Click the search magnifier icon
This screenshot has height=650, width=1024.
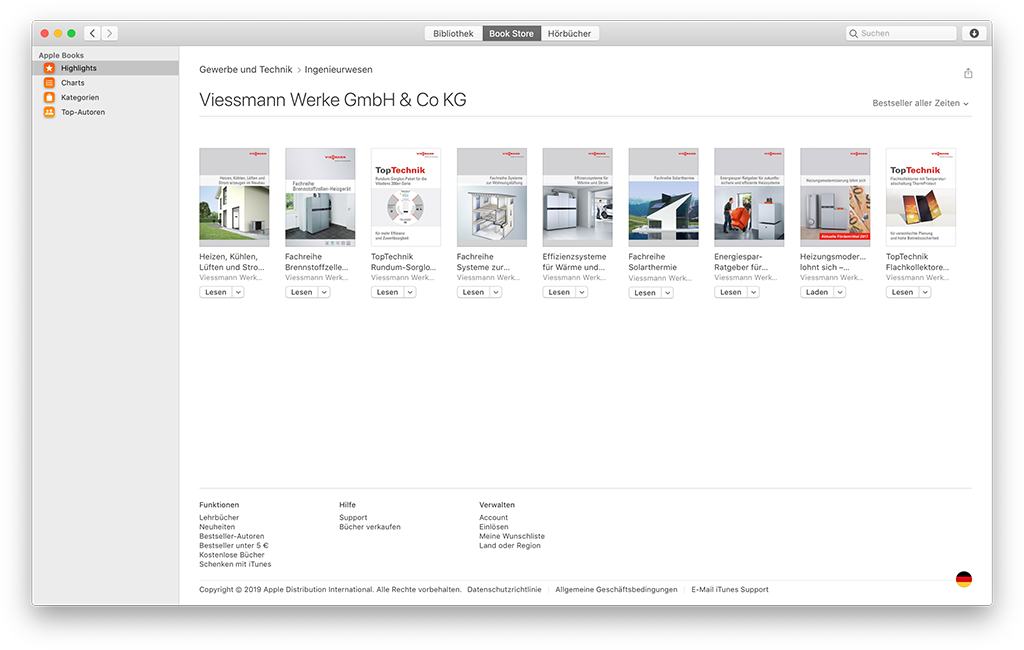853,33
